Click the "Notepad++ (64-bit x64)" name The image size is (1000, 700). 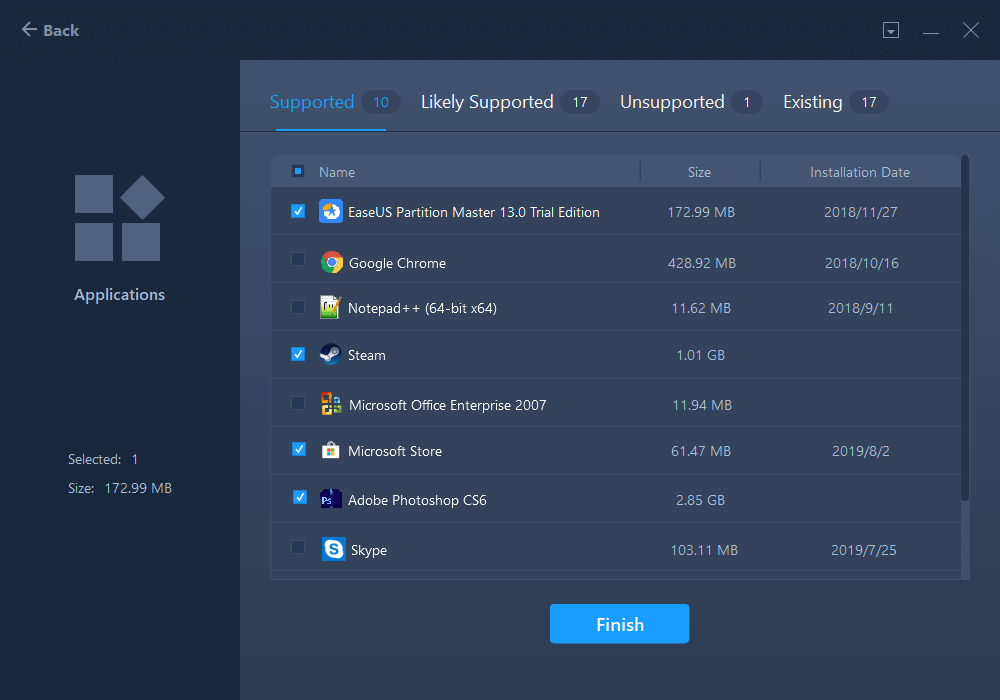[422, 309]
